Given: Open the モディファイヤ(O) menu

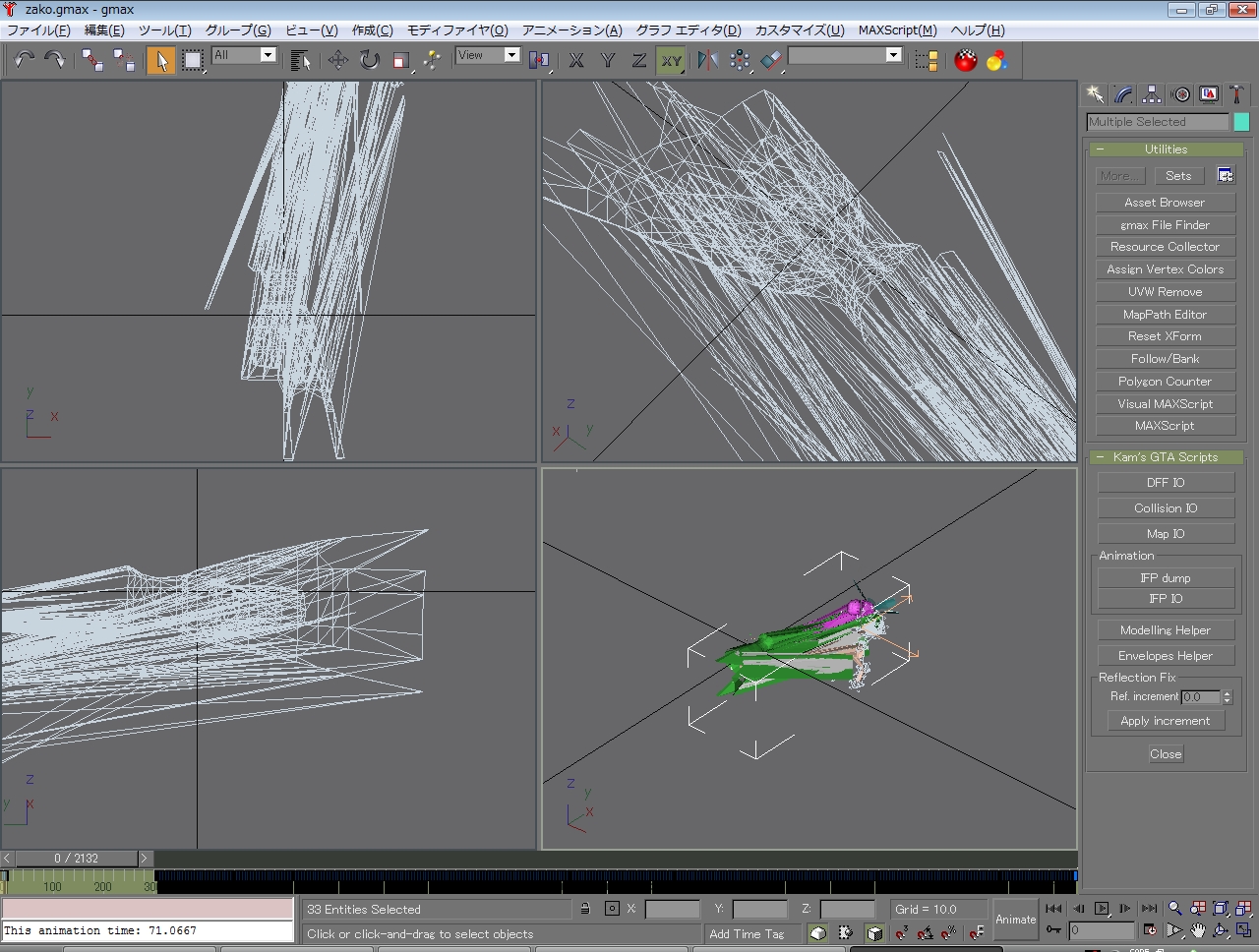Looking at the screenshot, I should [457, 30].
